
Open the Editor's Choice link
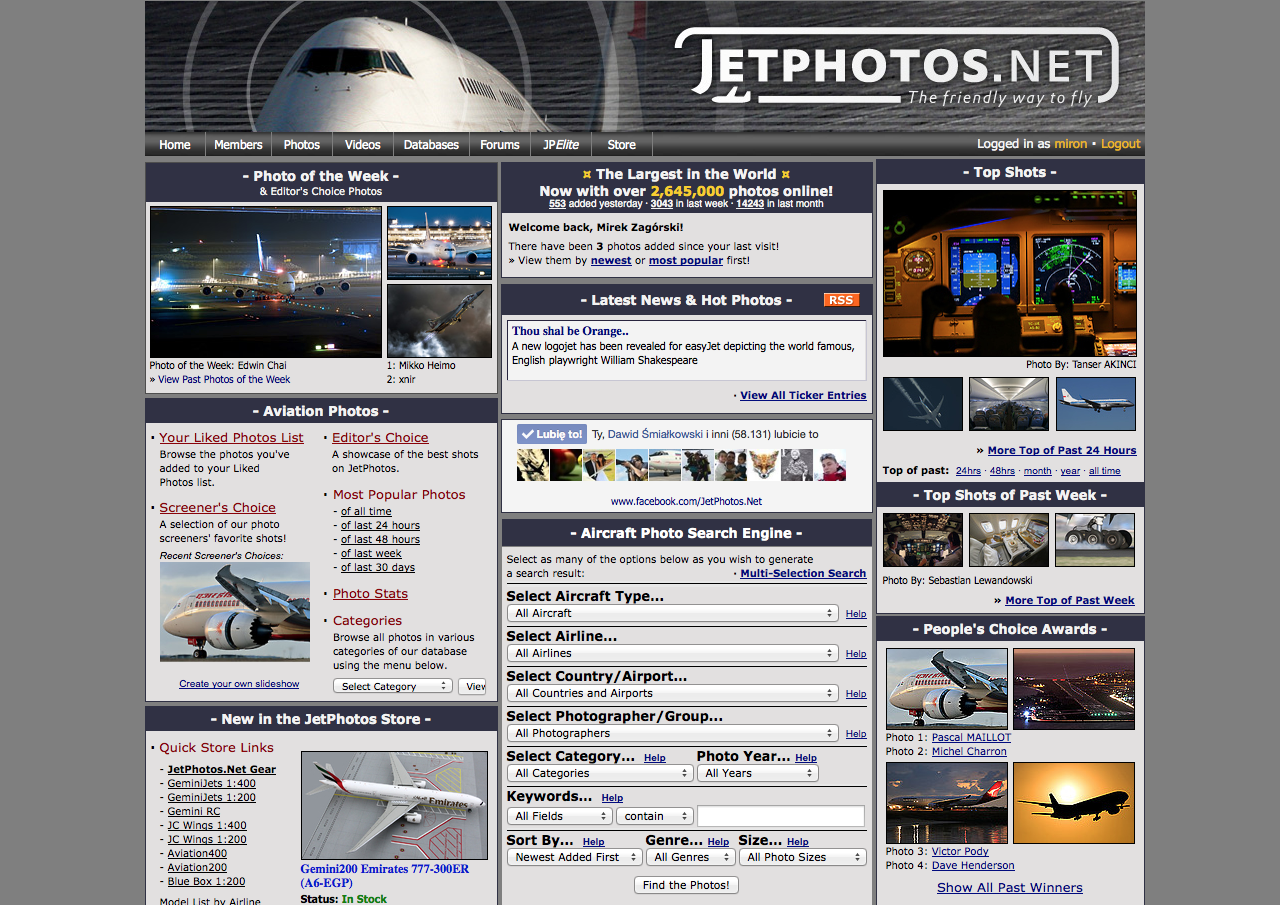[x=380, y=437]
